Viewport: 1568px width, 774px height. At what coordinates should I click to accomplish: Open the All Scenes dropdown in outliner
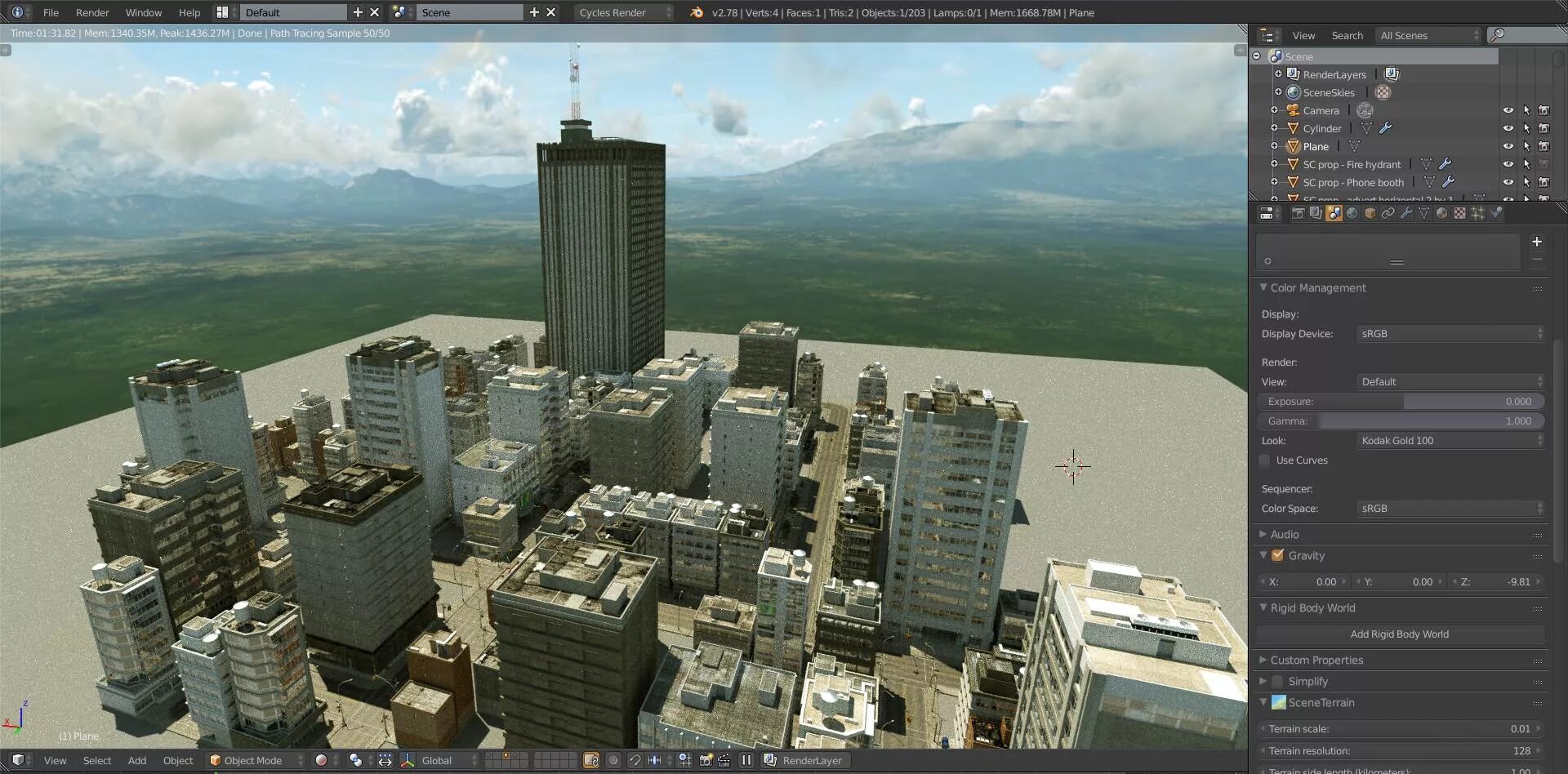click(x=1427, y=35)
